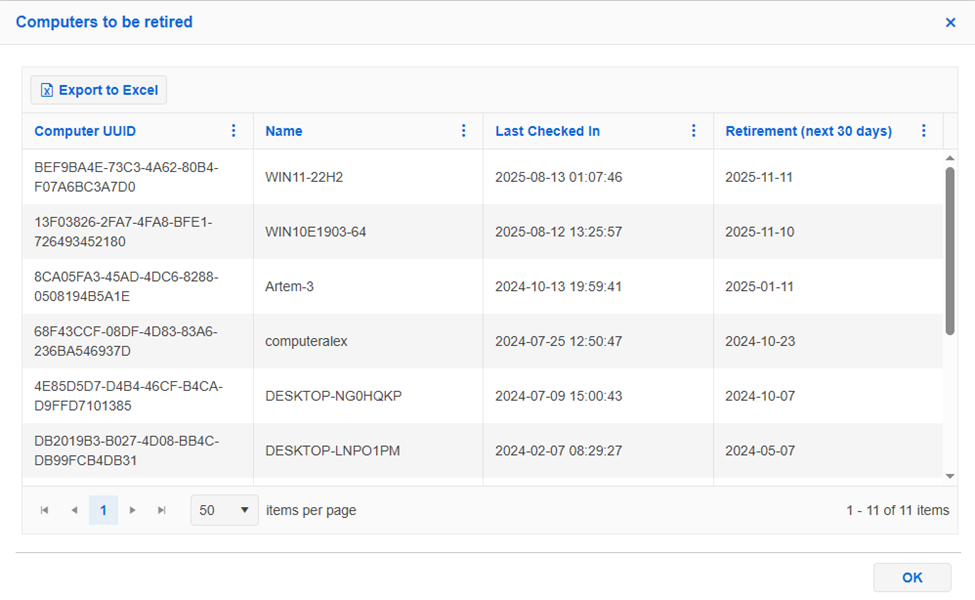The width and height of the screenshot is (975, 600).
Task: Click the table's vertical scrollbar thumb
Action: point(950,250)
